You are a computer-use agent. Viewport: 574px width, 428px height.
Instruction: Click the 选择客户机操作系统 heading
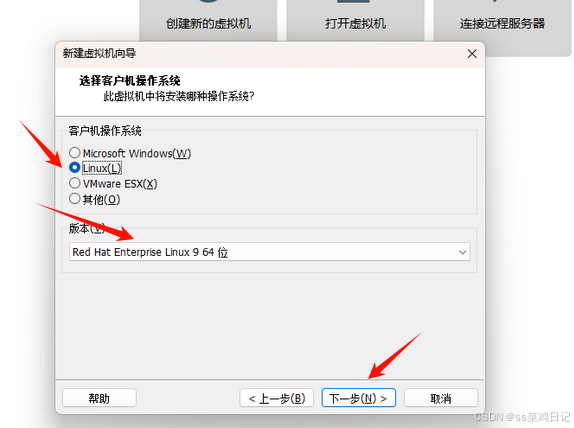point(130,81)
